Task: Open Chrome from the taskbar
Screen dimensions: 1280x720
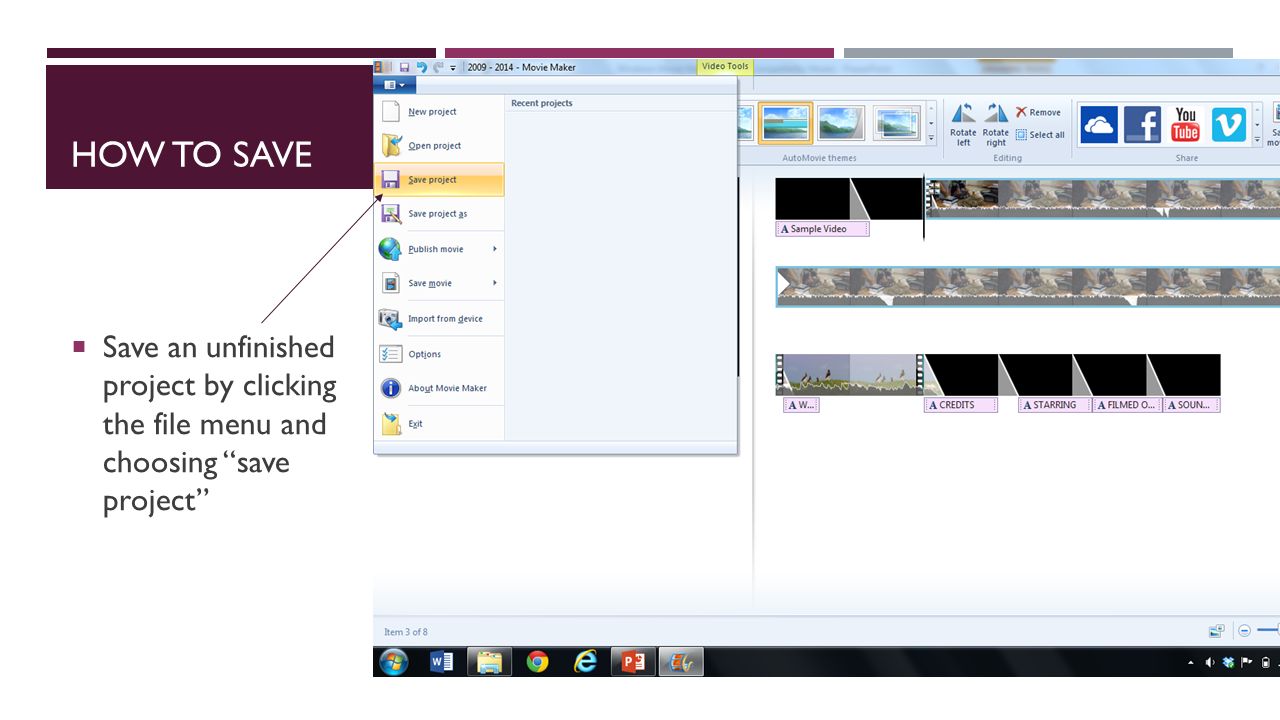Action: [538, 662]
